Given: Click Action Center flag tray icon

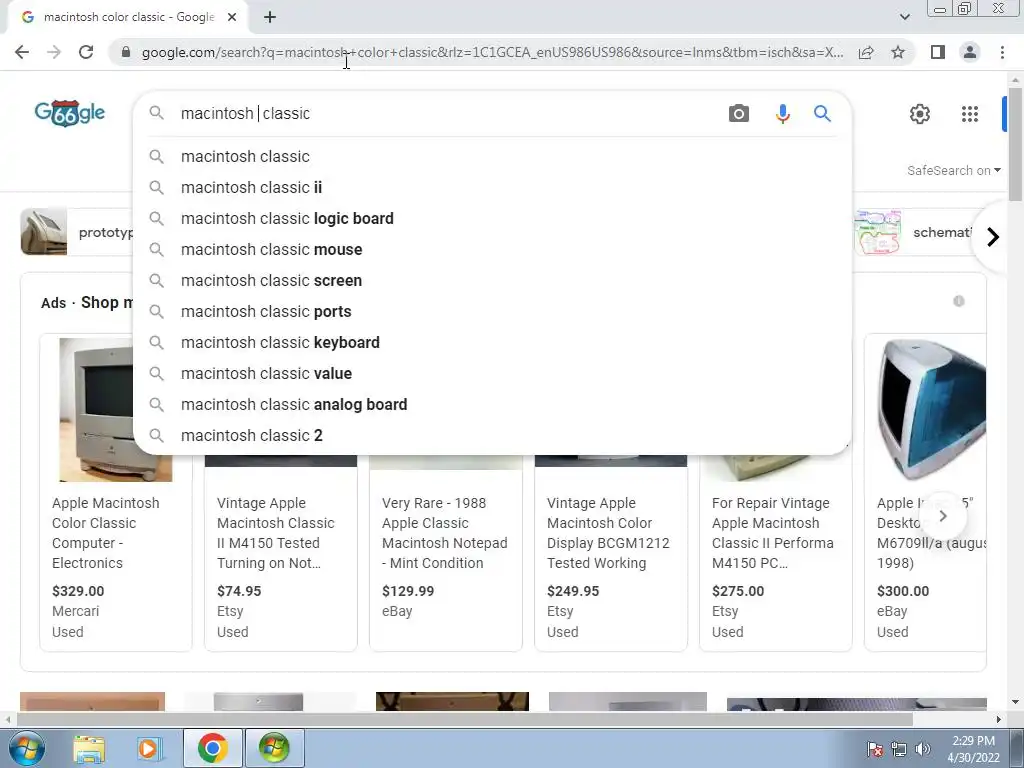Looking at the screenshot, I should click(874, 749).
